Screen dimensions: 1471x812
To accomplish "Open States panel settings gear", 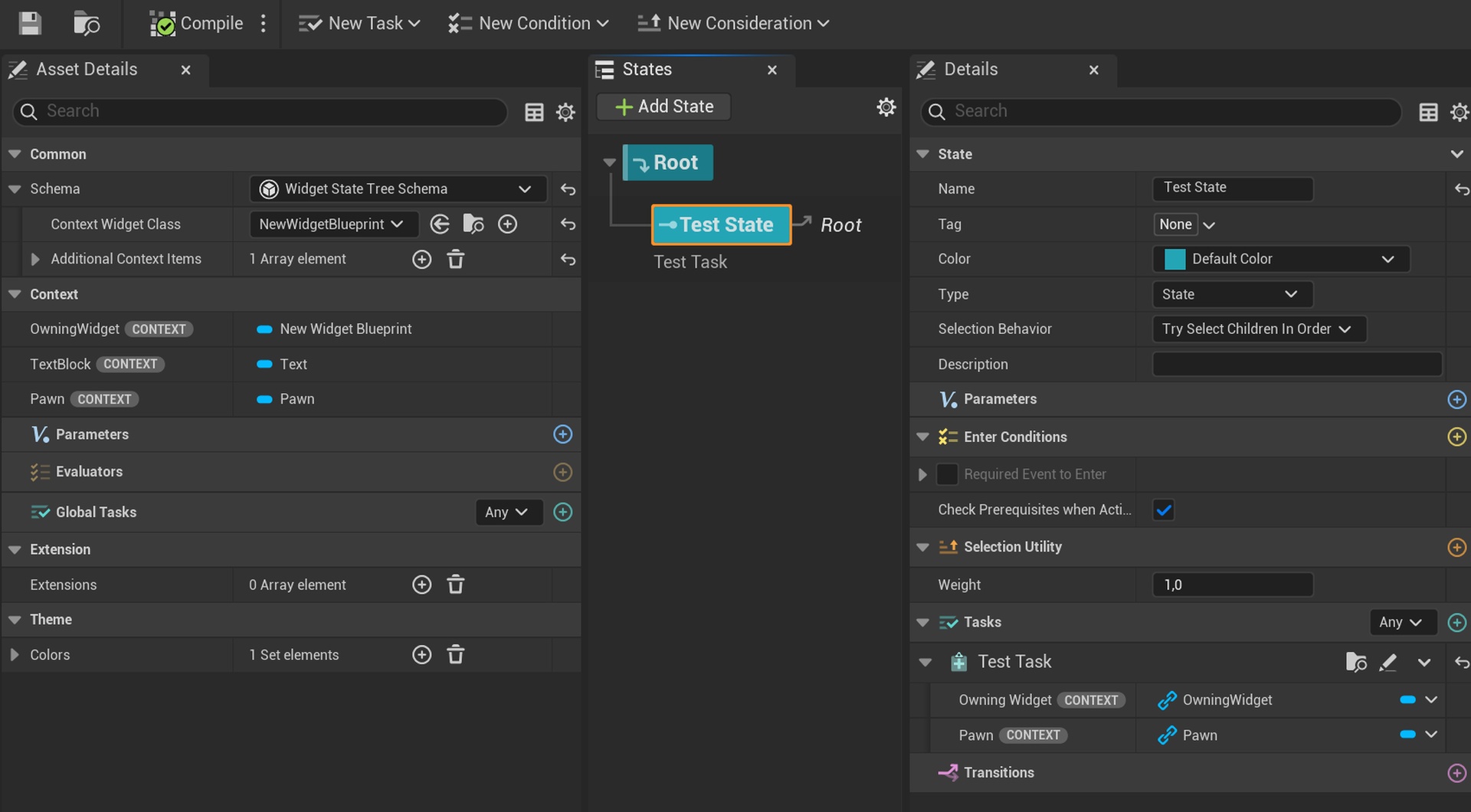I will (886, 106).
